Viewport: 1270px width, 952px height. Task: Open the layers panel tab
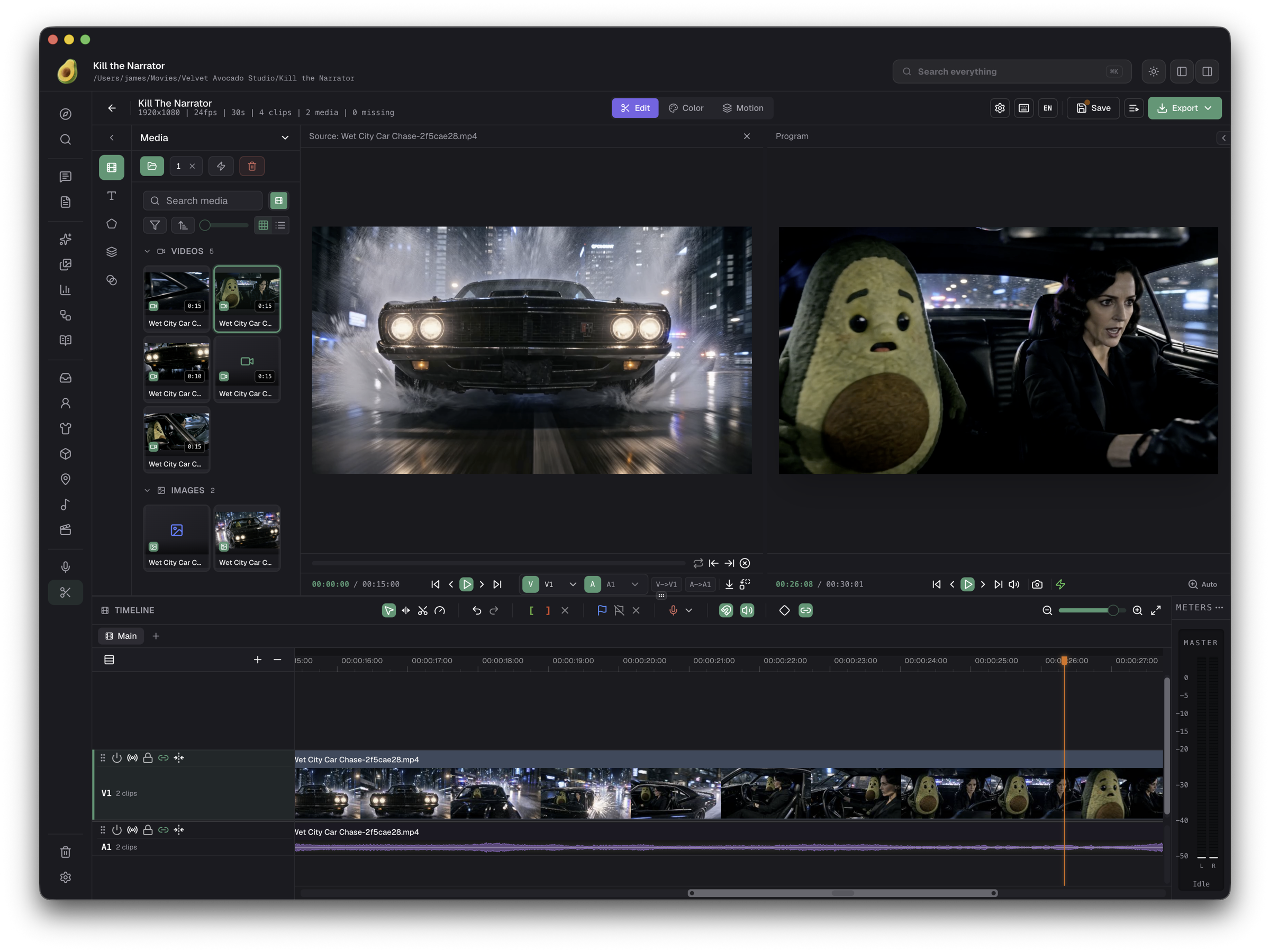111,252
